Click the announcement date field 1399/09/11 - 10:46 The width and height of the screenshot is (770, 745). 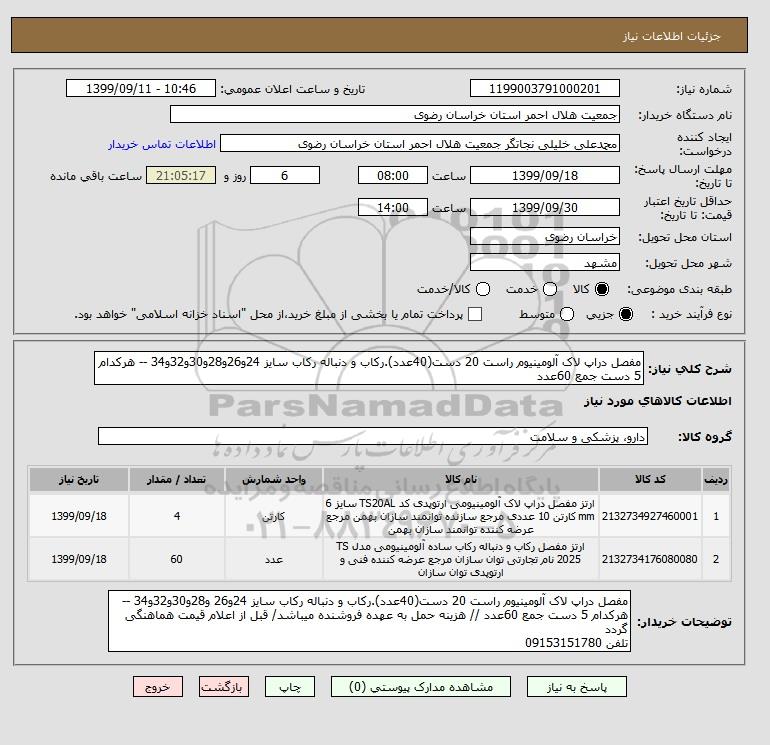tap(140, 88)
